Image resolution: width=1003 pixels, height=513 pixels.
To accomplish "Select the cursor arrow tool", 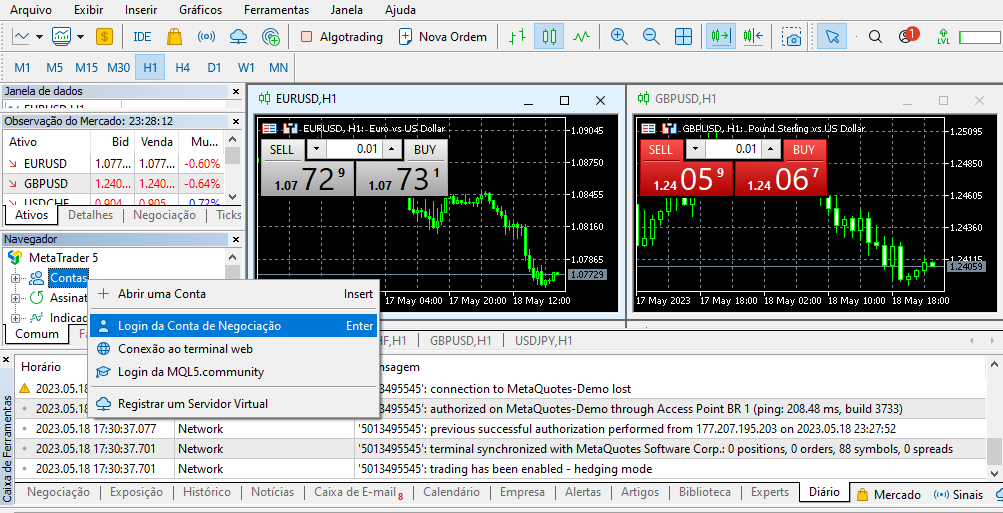I will pos(832,36).
